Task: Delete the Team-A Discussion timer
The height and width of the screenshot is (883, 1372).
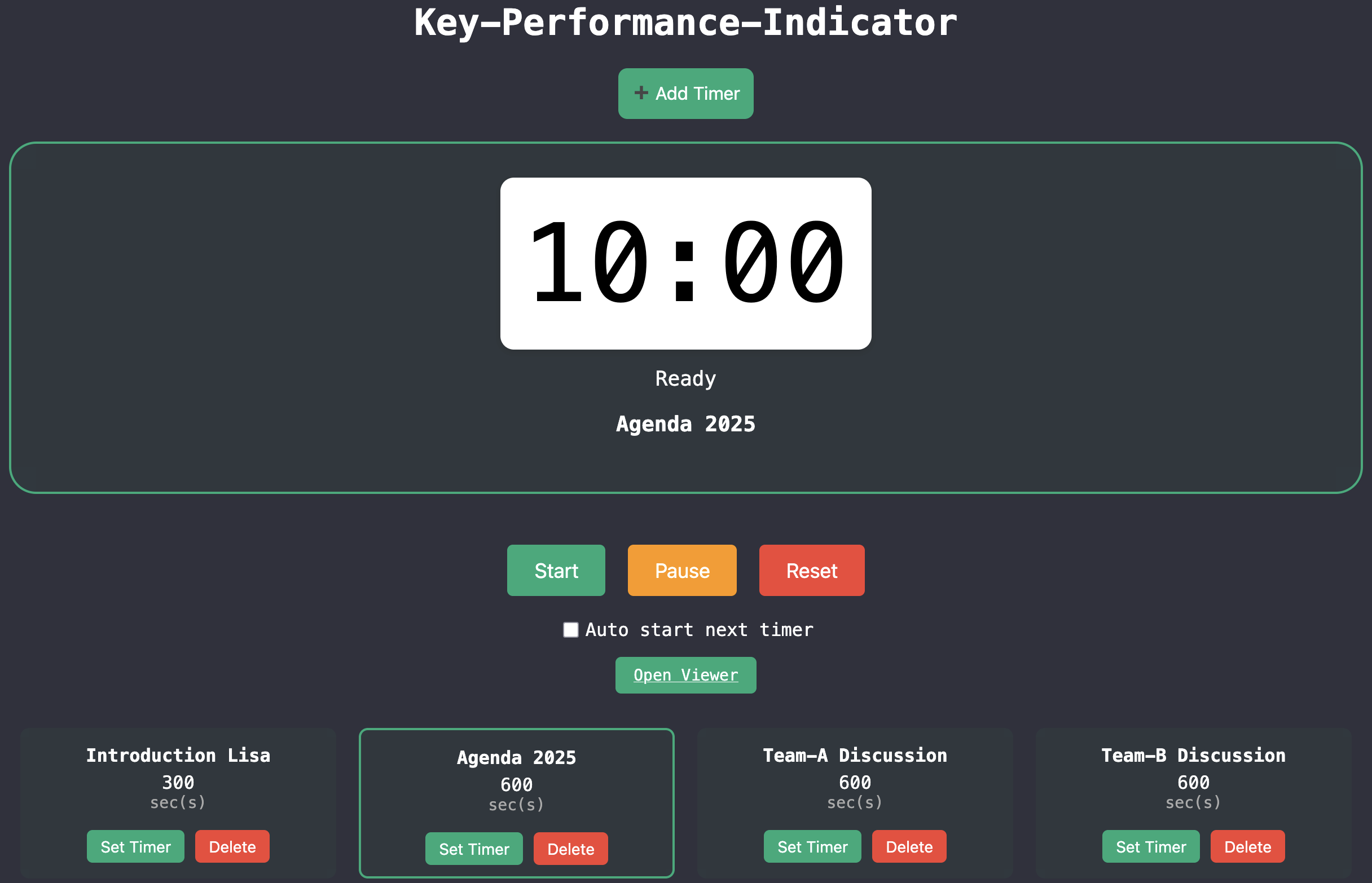Action: [x=908, y=846]
